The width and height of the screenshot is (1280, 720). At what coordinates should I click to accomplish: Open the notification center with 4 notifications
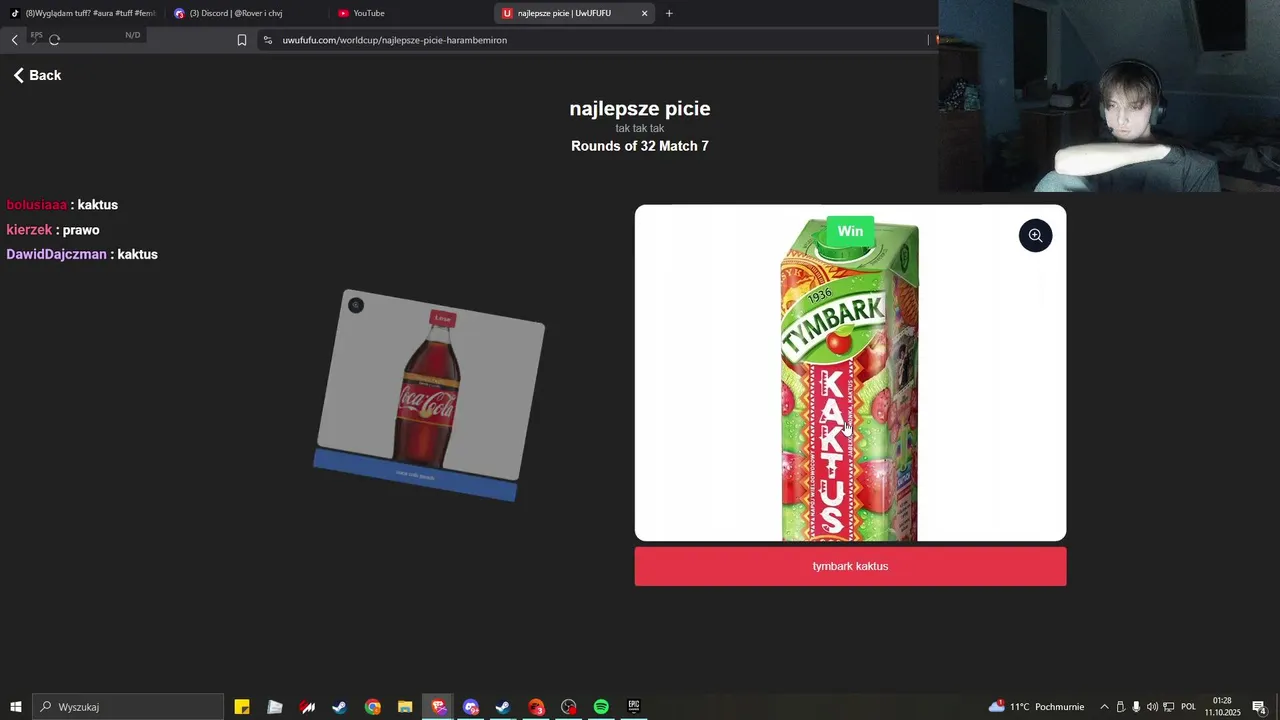[x=1260, y=707]
